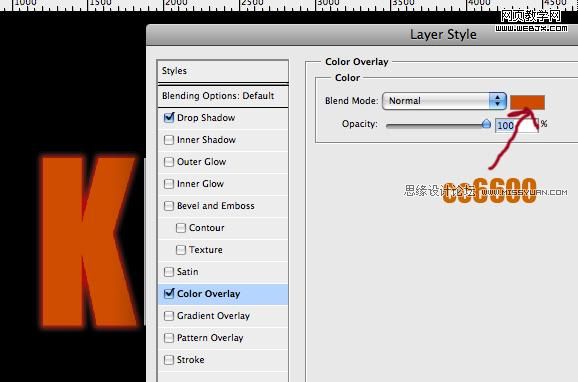
Task: Click the Blend Mode dropdown arrow stepper
Action: click(x=498, y=101)
